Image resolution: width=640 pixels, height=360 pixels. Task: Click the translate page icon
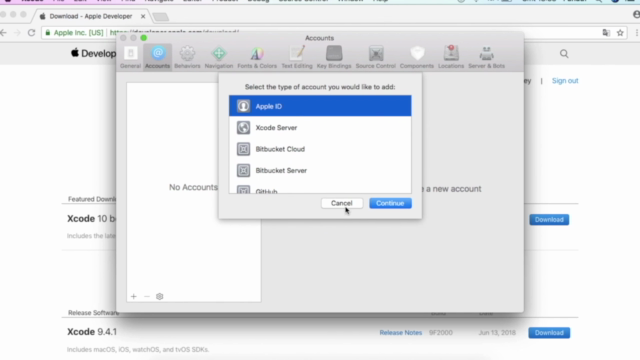point(606,33)
